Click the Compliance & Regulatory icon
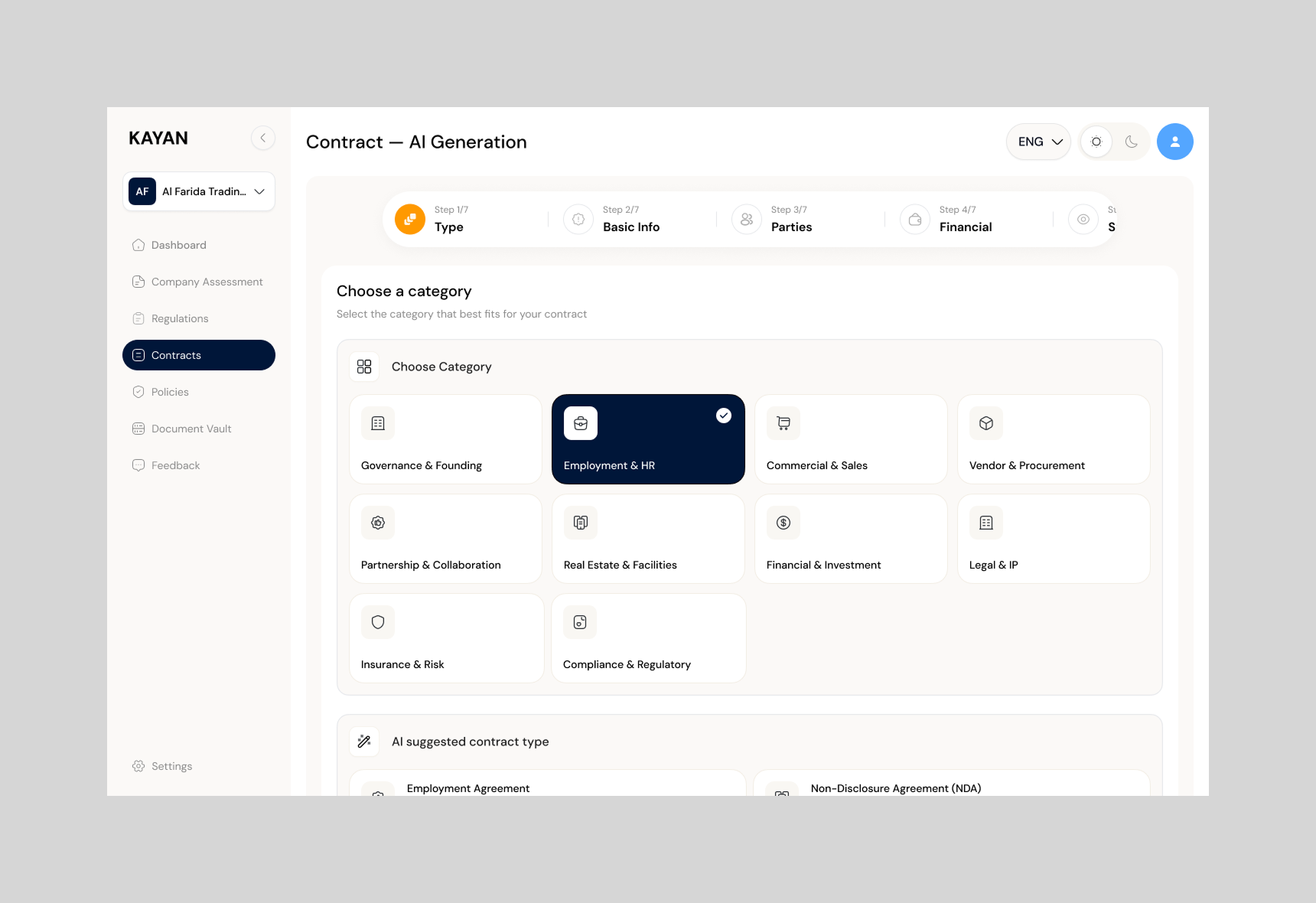1316x903 pixels. pos(580,622)
